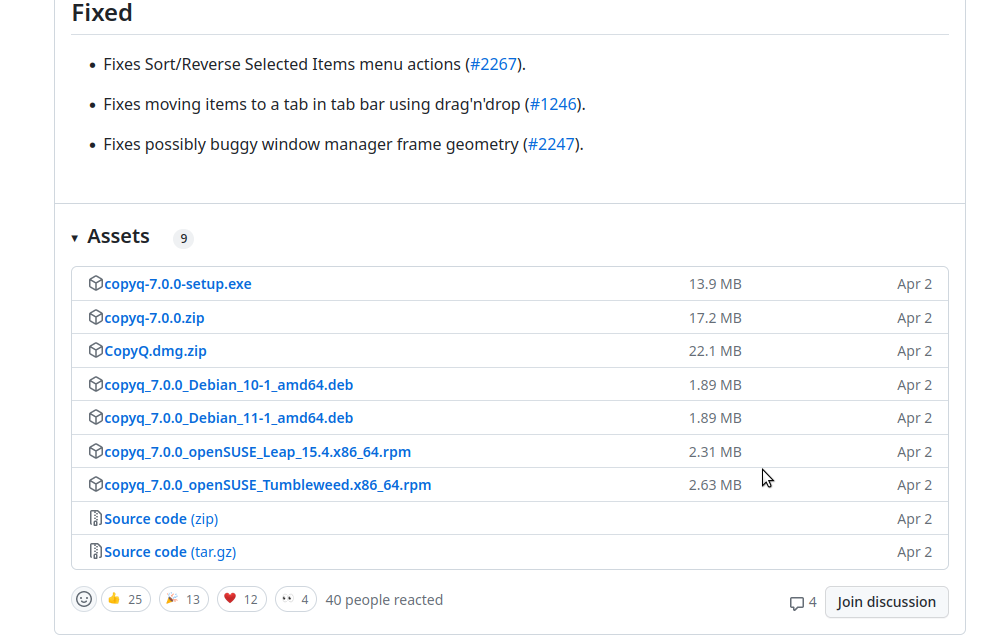Download copyq_7.0.0_Debian_10-1_amd64.deb
Image resolution: width=1006 pixels, height=639 pixels.
pos(228,385)
